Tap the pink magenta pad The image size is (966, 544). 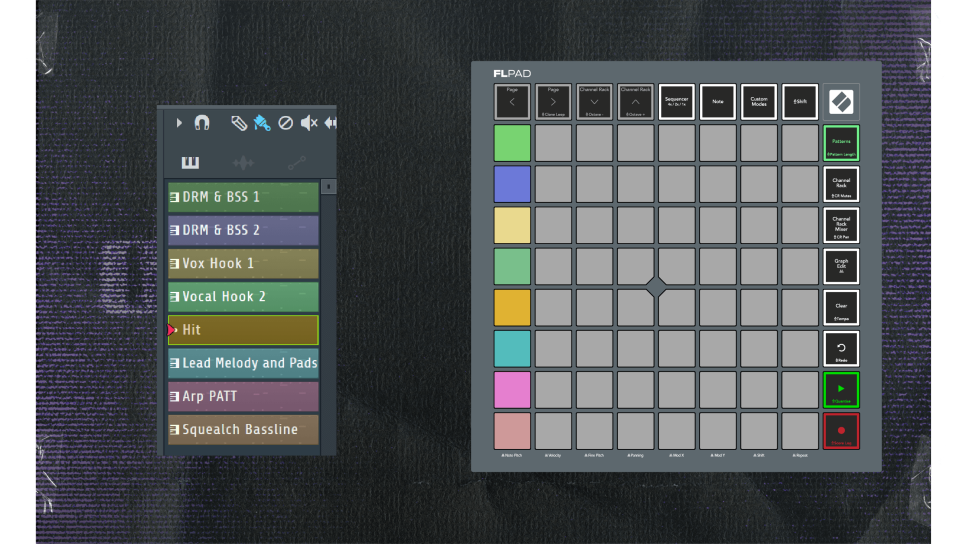[512, 390]
